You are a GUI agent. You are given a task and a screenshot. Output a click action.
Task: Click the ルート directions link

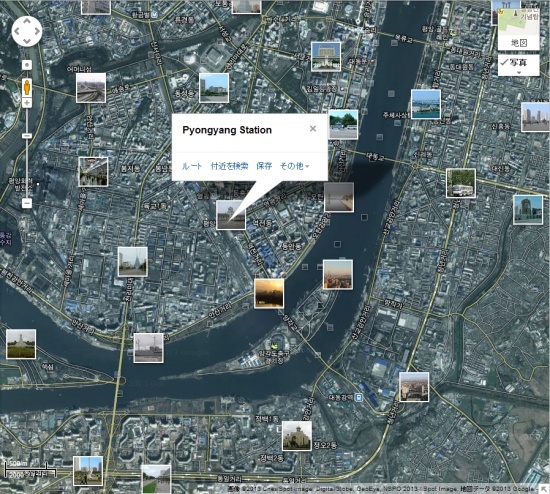point(192,166)
